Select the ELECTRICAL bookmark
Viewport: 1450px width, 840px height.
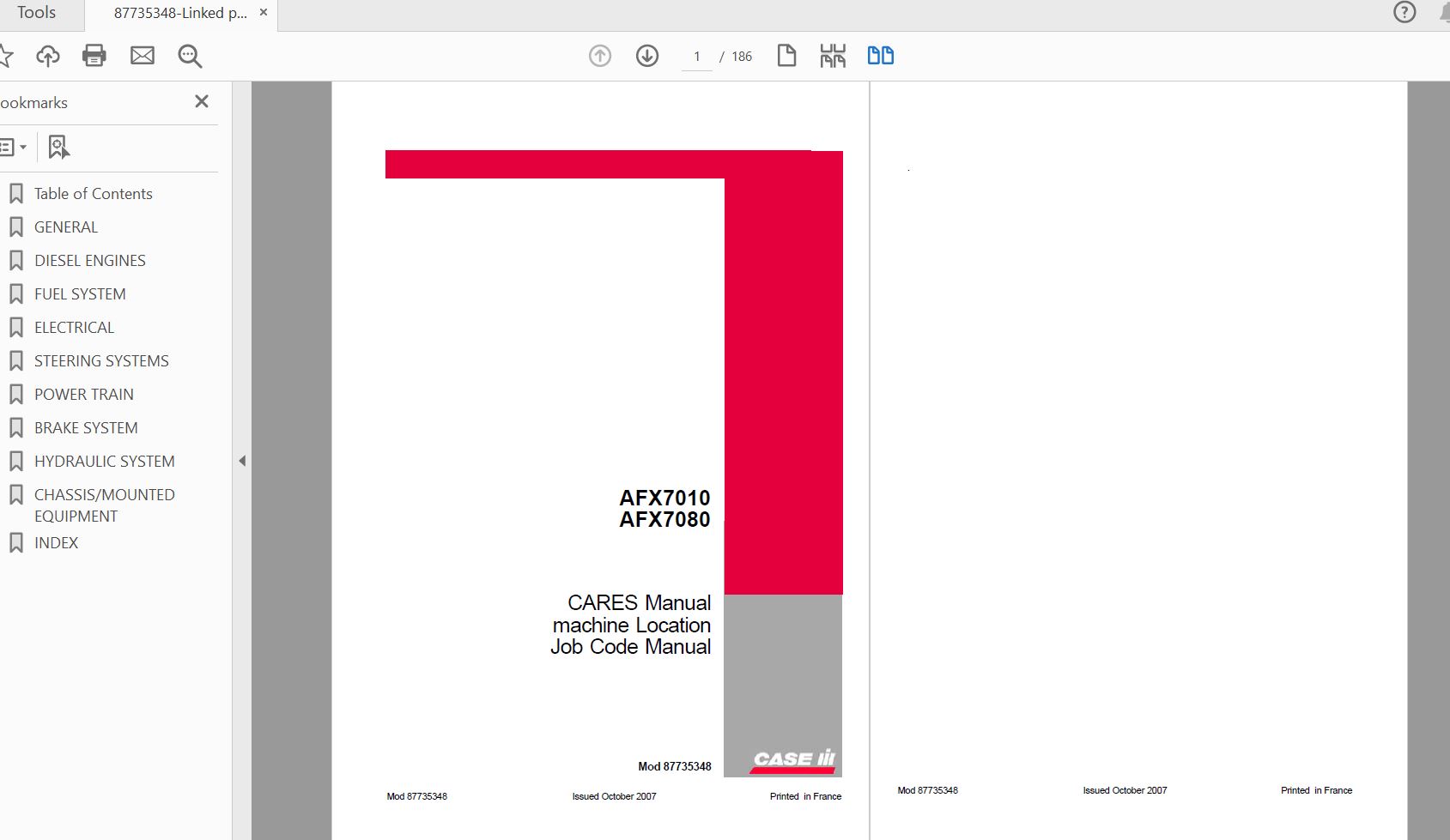(x=74, y=328)
